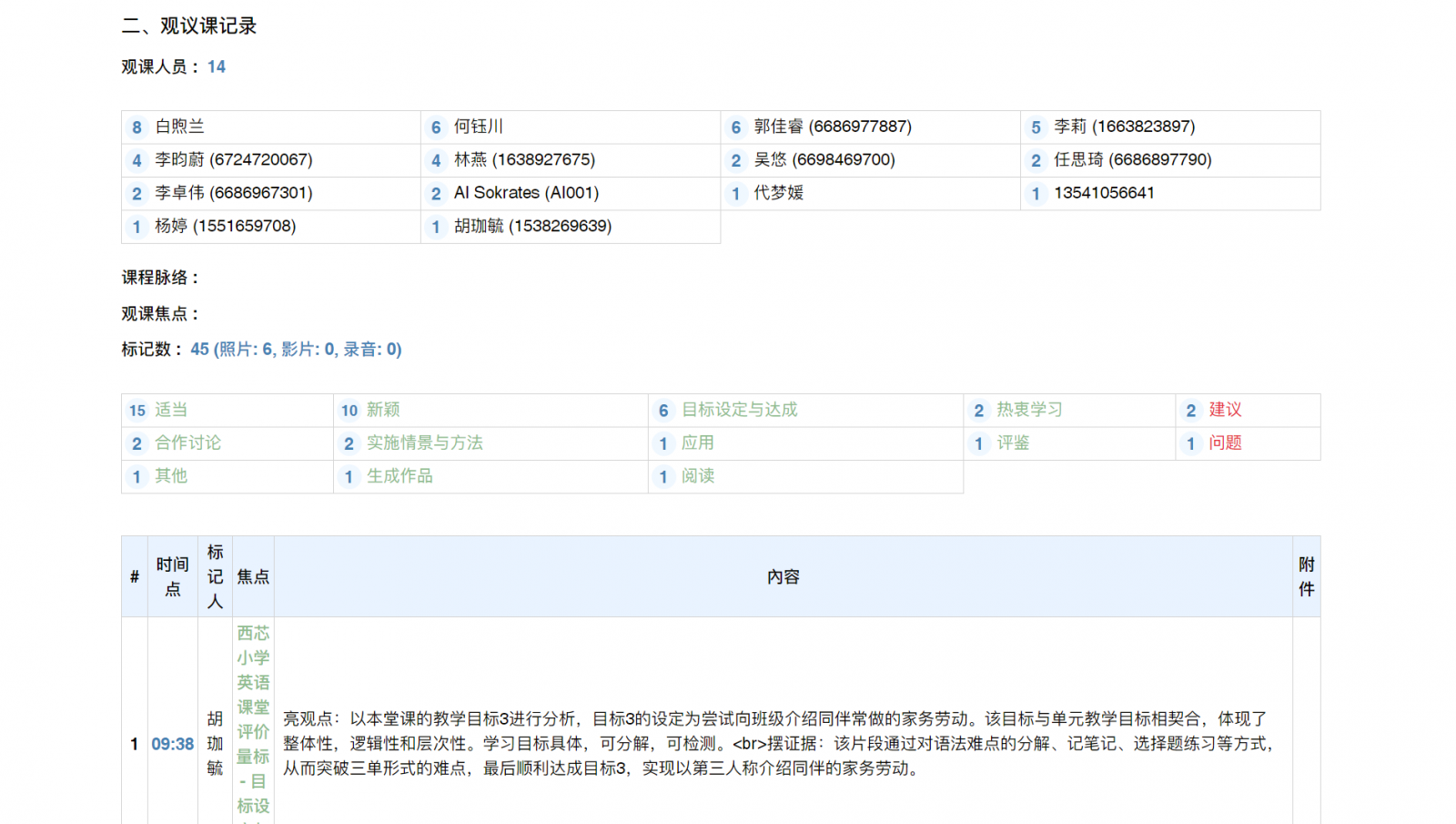
Task: Select the 合作讨论 tag
Action: [x=187, y=443]
